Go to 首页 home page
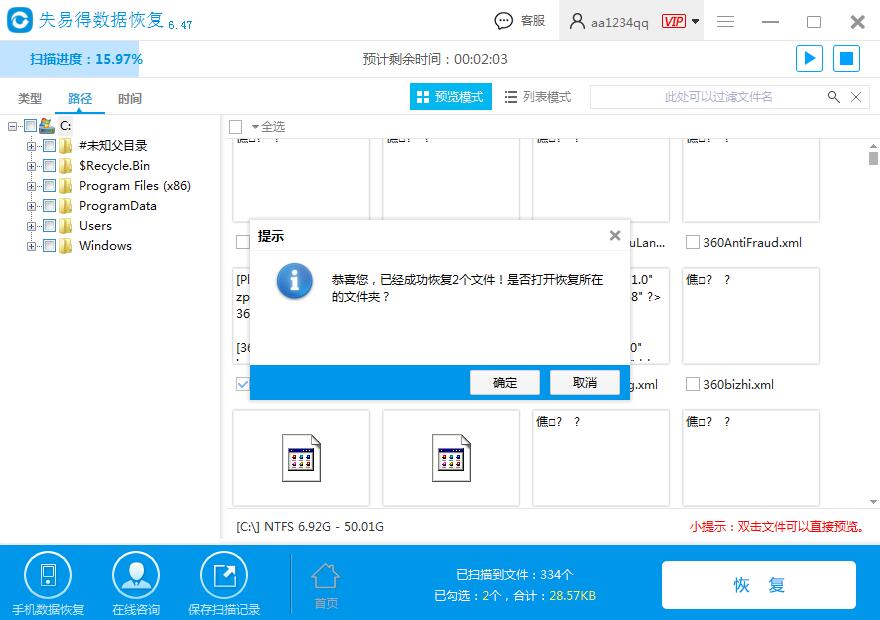The height and width of the screenshot is (620, 880). point(325,582)
